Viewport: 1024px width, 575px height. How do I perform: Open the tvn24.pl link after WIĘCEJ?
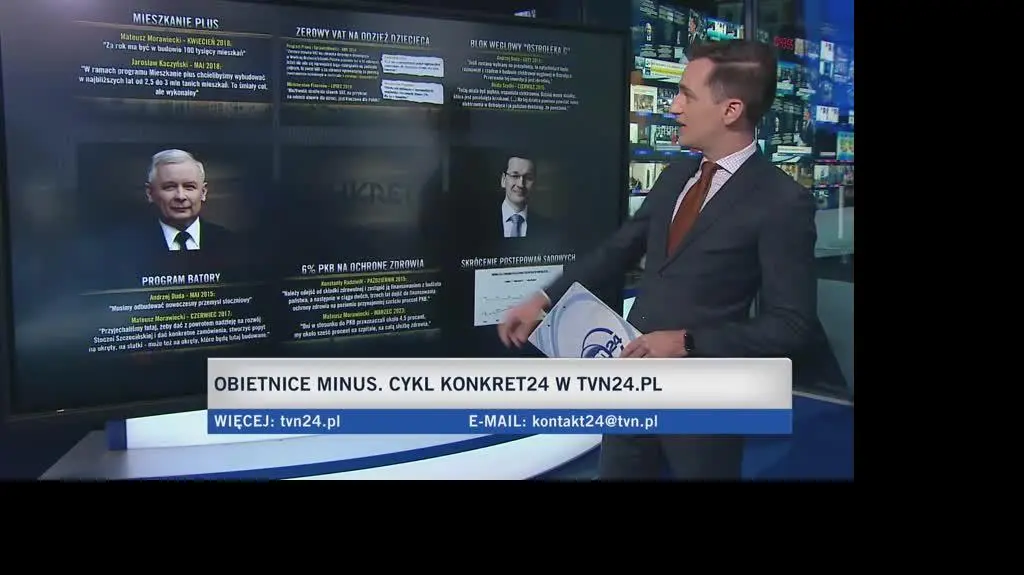tap(310, 421)
